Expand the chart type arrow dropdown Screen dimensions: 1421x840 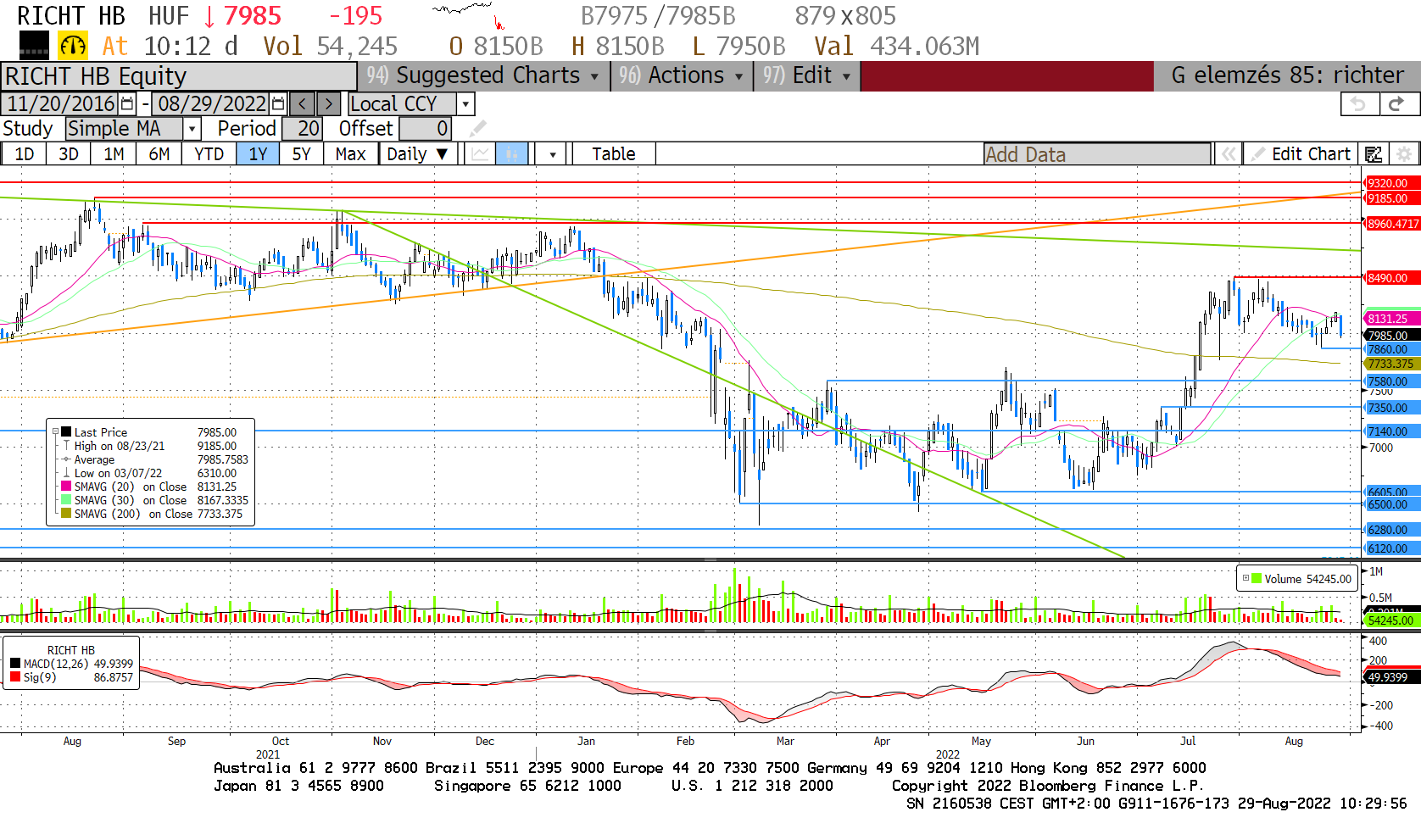(x=552, y=154)
